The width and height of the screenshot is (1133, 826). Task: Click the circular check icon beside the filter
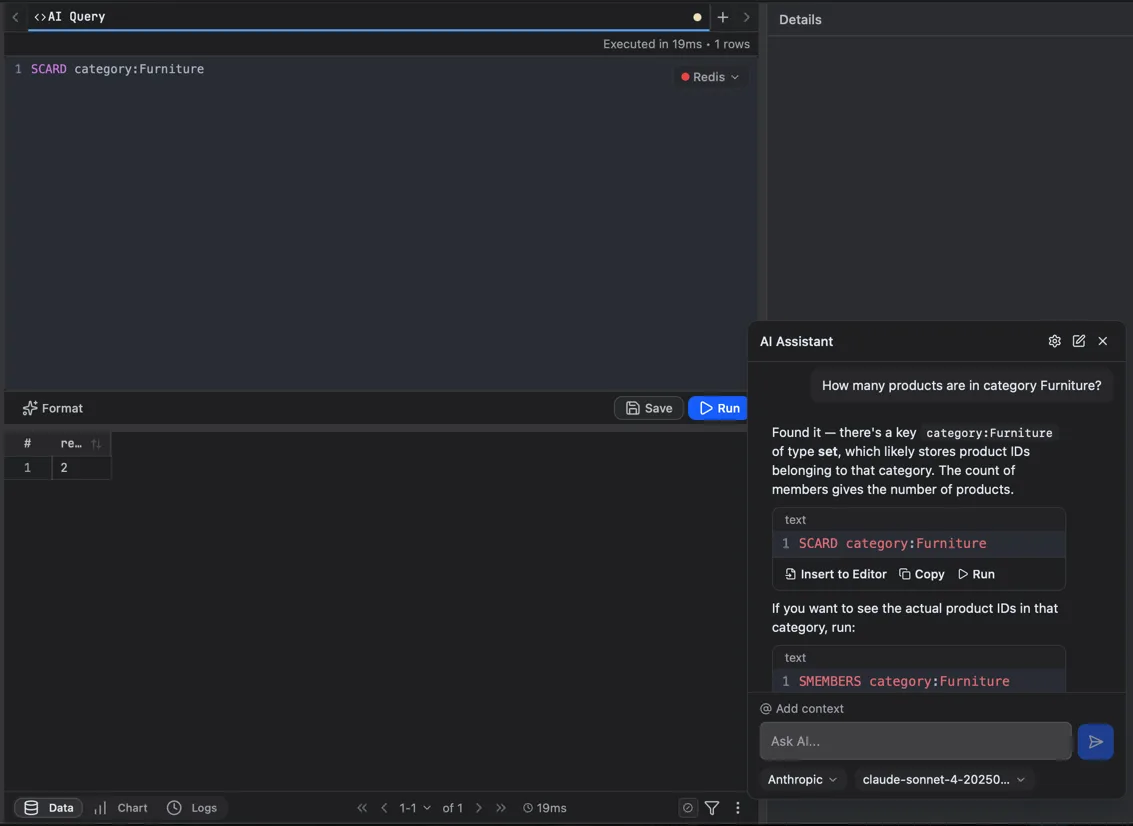(688, 808)
